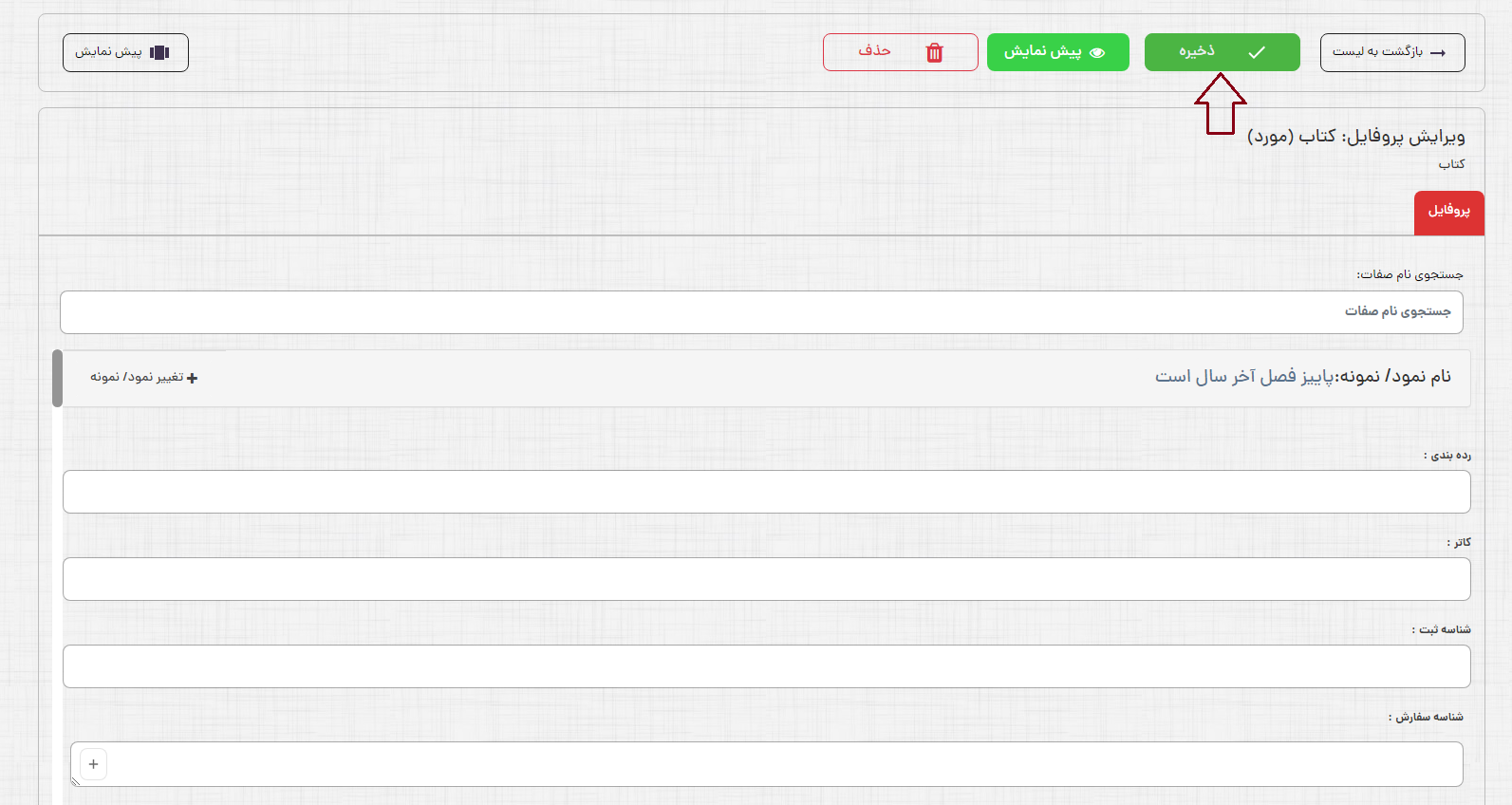Focus the جستجوی نام صفات search field
The height and width of the screenshot is (805, 1512).
761,312
